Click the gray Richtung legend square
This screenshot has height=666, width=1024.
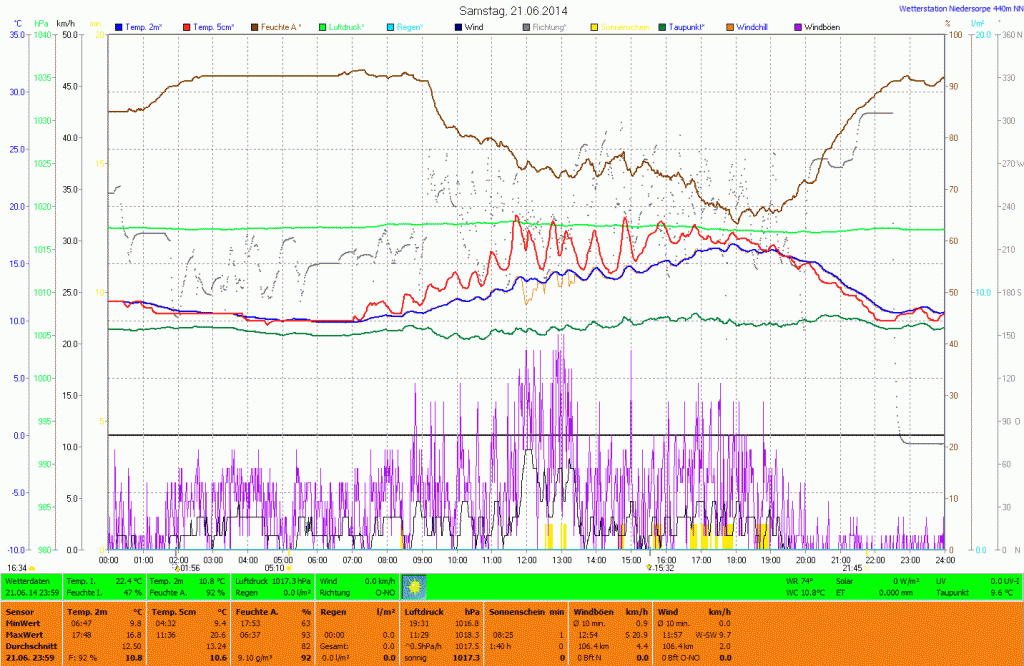[x=526, y=25]
